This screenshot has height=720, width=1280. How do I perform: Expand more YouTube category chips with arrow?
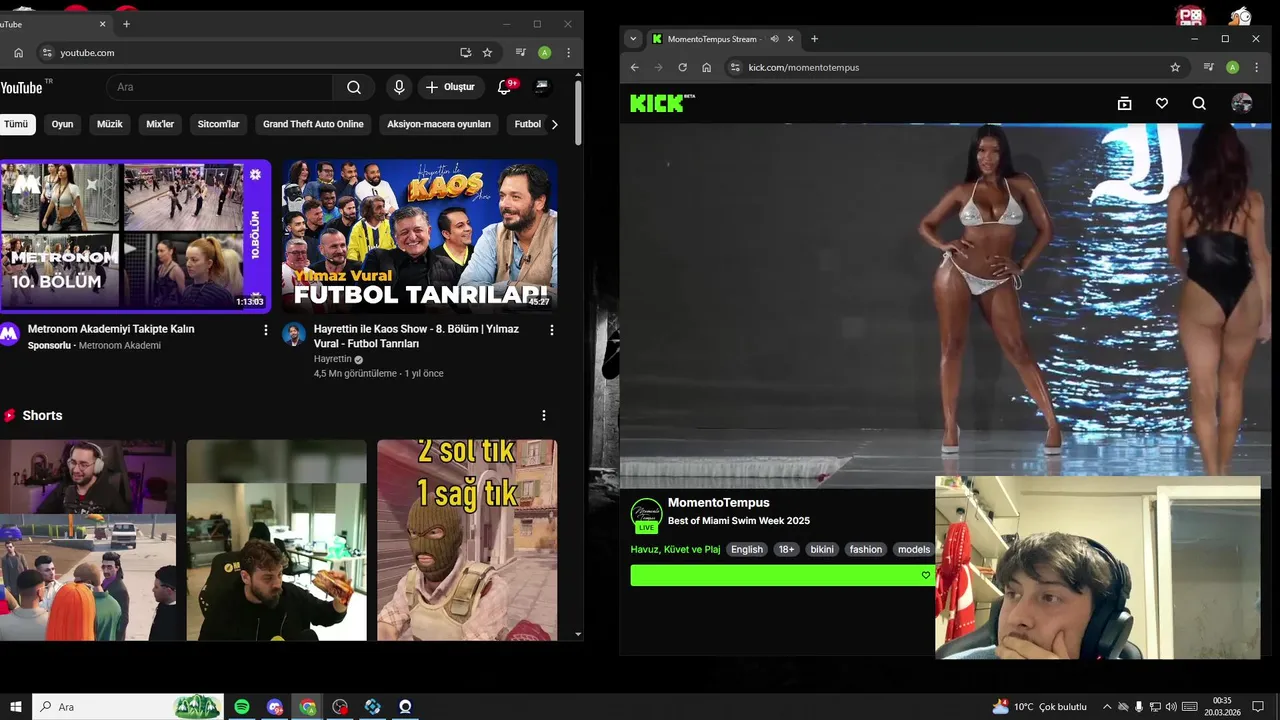pos(555,124)
